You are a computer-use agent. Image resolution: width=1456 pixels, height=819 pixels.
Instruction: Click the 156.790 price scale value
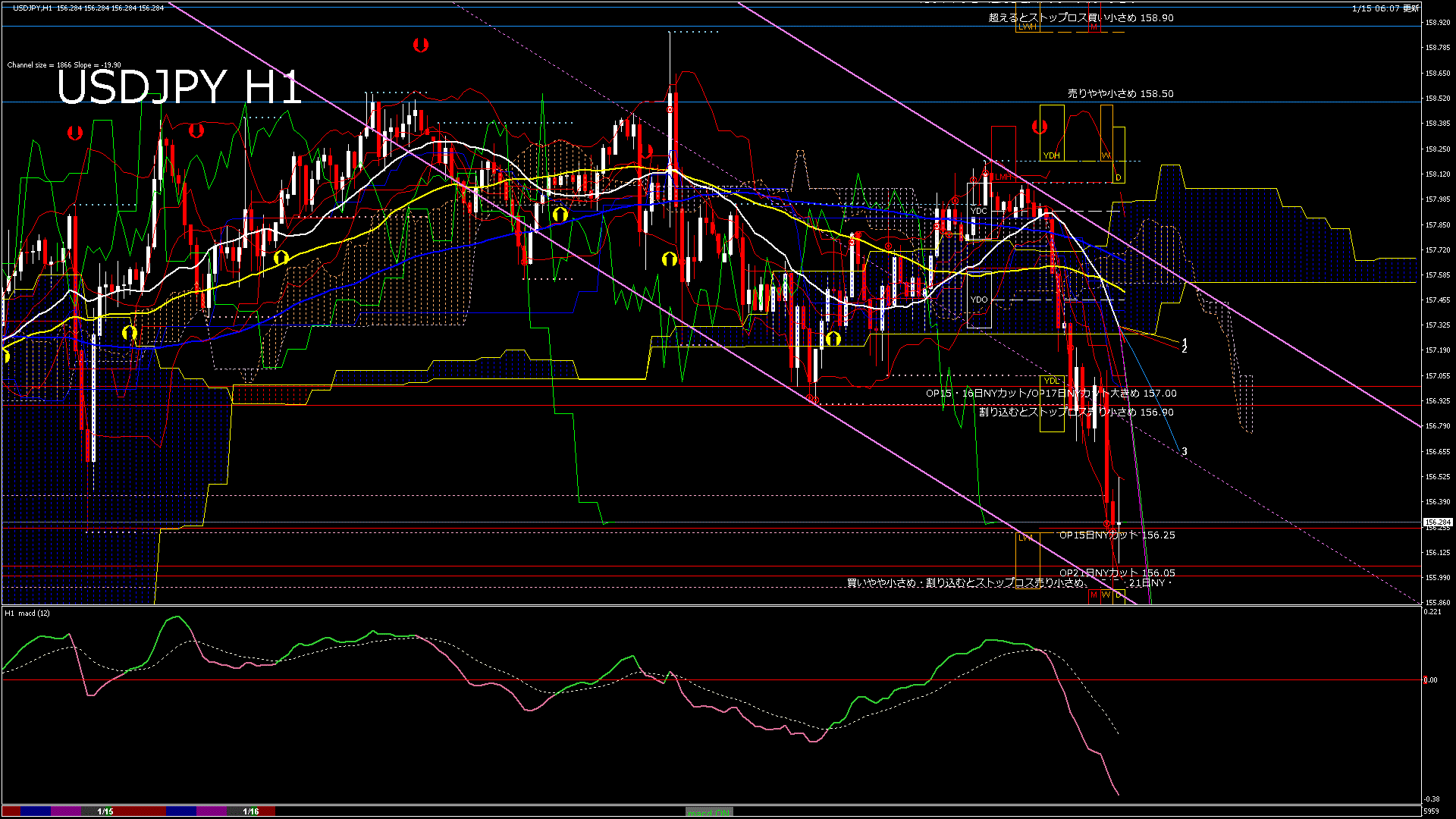click(1438, 426)
